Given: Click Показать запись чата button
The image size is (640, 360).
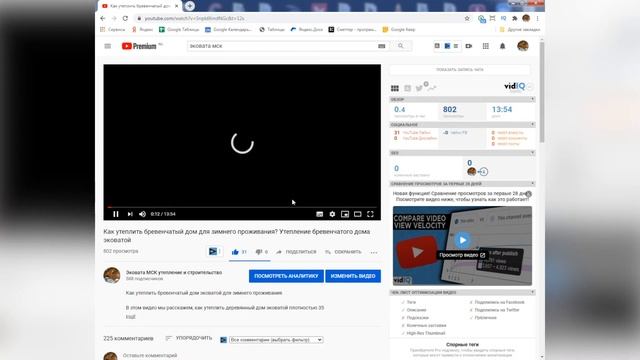Looking at the screenshot, I should click(460, 70).
